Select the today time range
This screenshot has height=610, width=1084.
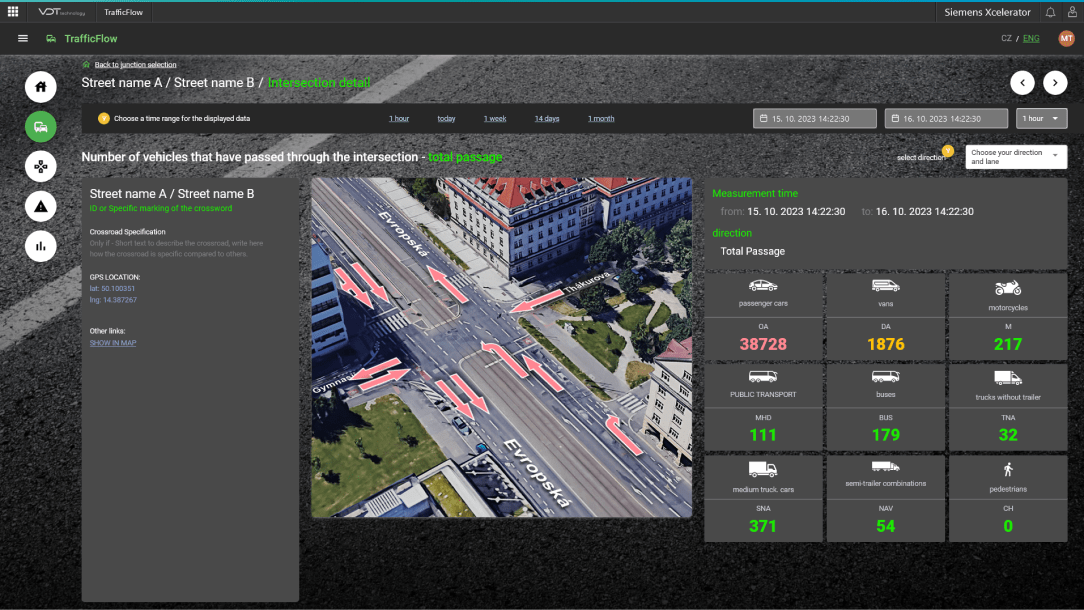447,118
